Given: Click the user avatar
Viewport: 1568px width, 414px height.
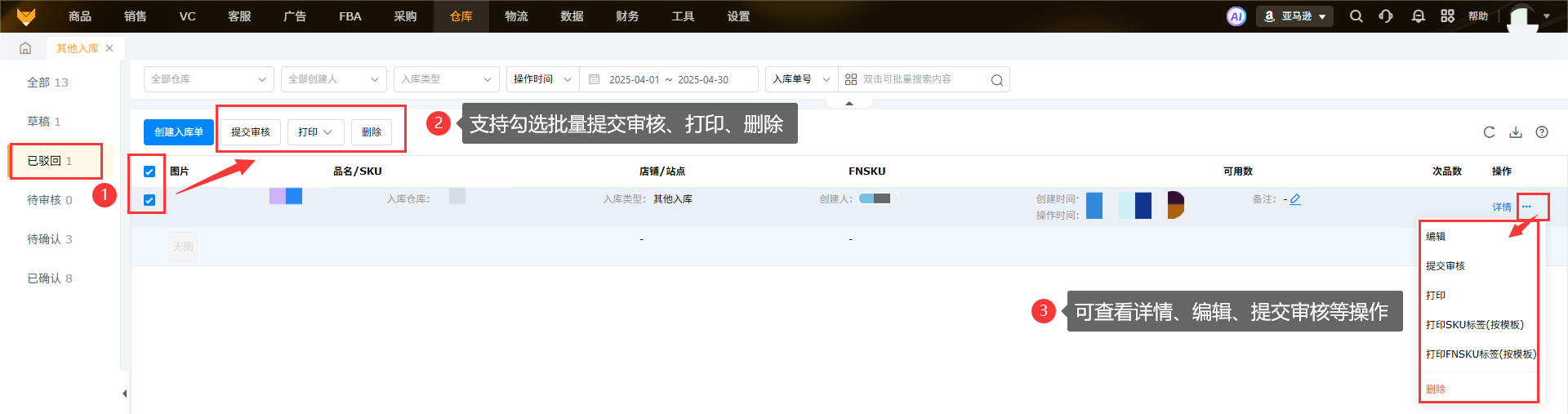Looking at the screenshot, I should click(x=1521, y=16).
